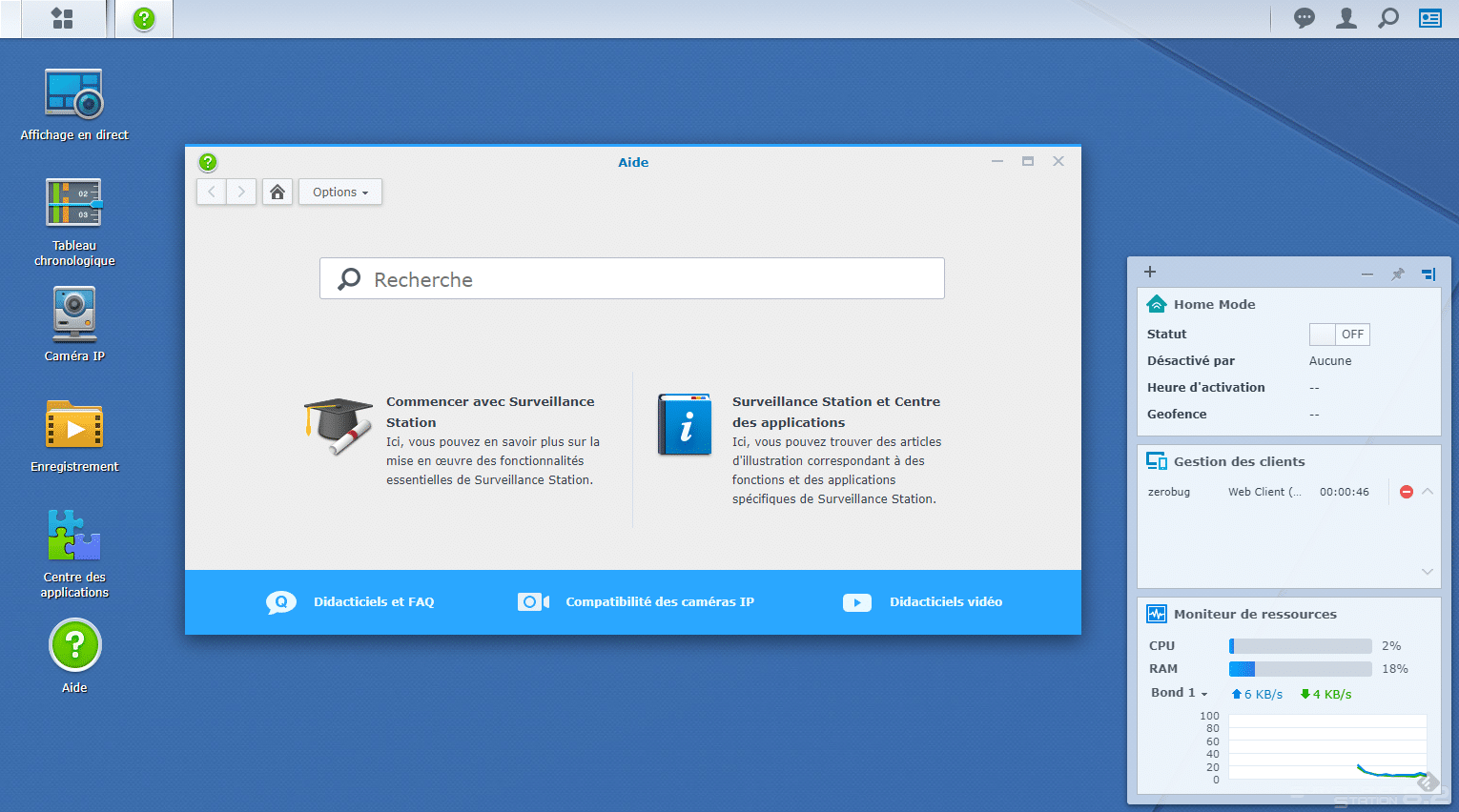The image size is (1459, 812).
Task: Click the Home Mode house icon
Action: pos(1157,304)
